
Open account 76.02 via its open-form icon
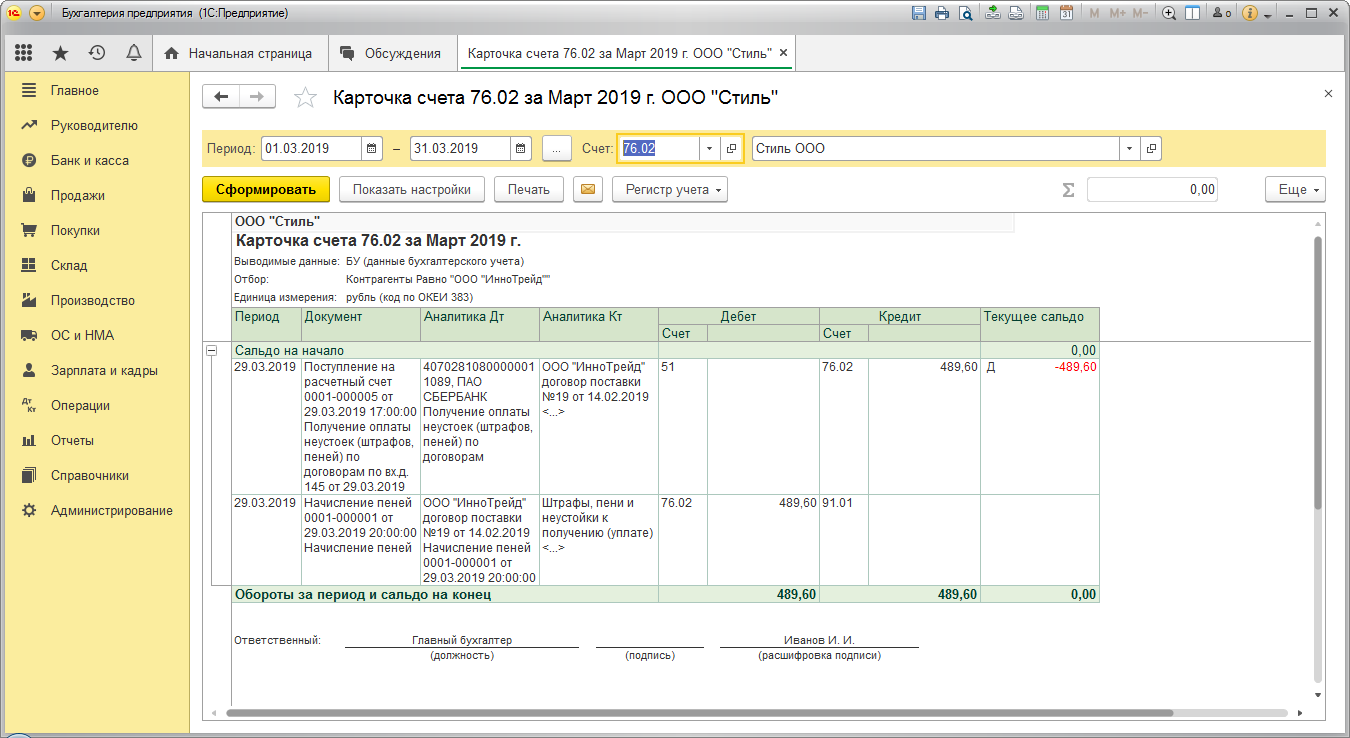(731, 148)
